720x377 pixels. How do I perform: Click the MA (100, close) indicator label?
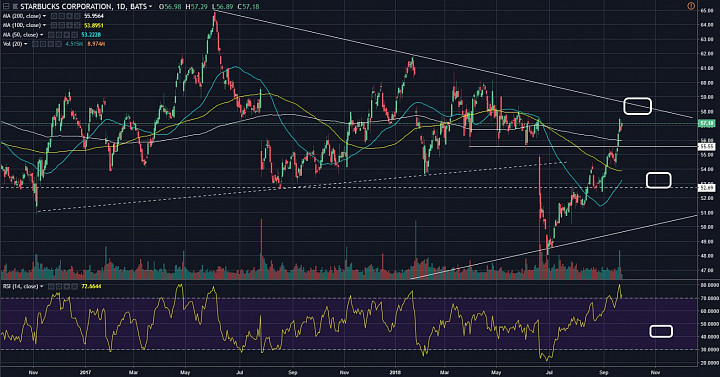22,25
